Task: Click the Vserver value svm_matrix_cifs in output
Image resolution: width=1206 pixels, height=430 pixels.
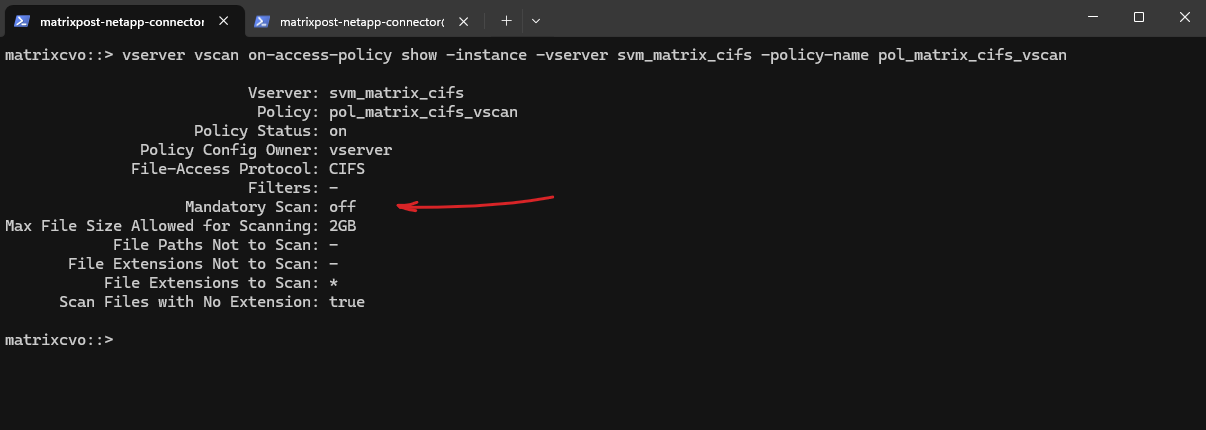Action: coord(396,93)
